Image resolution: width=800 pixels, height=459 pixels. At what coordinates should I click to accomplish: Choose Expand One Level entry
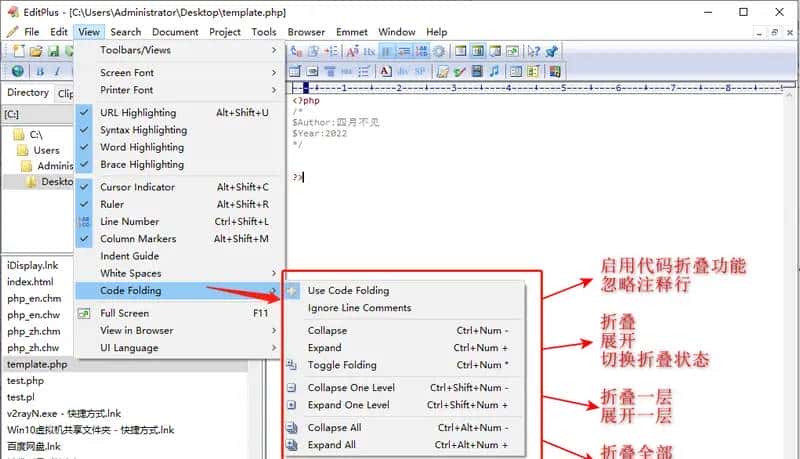[405, 405]
